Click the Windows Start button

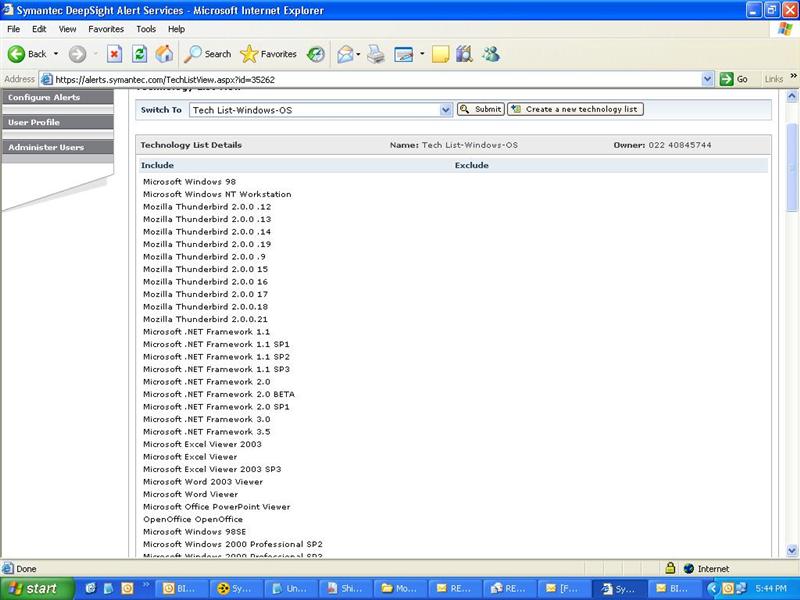click(36, 589)
